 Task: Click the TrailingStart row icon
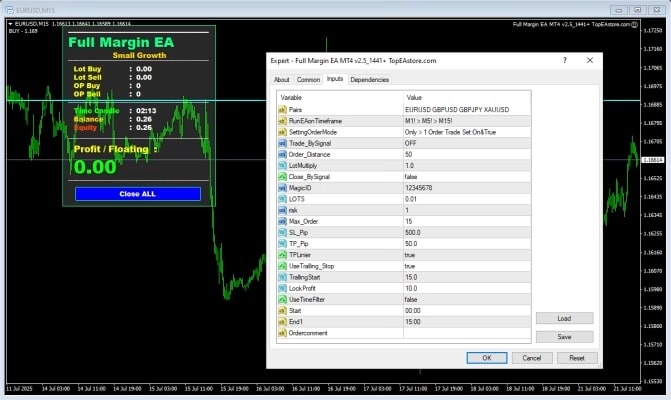click(x=282, y=277)
